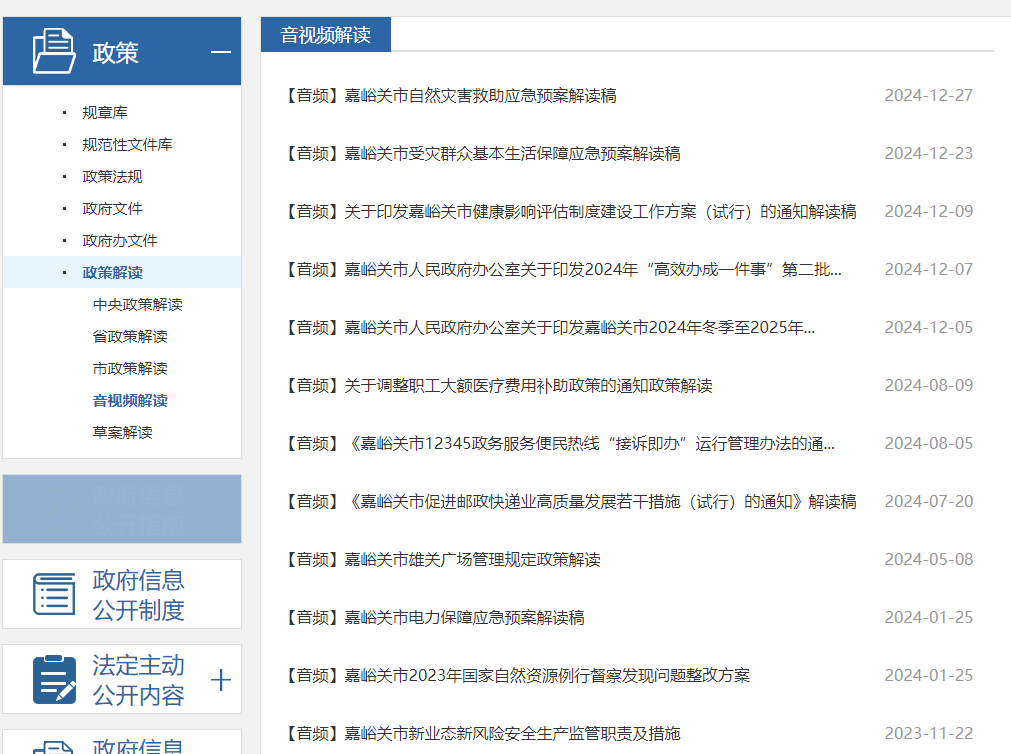Open 嘉峪关市雄关广场管理规定政策解读 article
Viewport: 1011px width, 754px height.
click(x=443, y=560)
